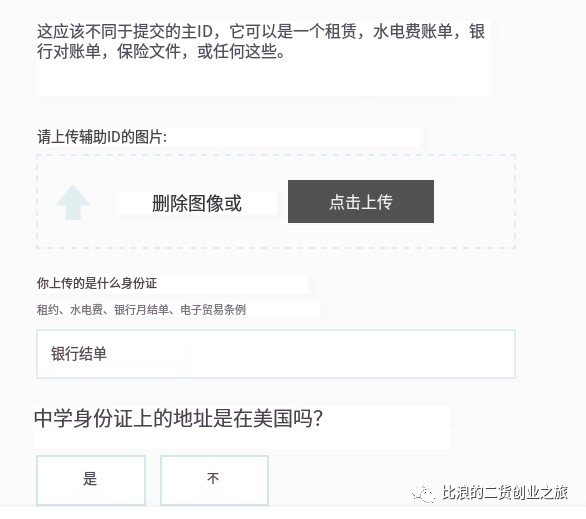586x519 pixels.
Task: Click empty right side of ID type field
Action: pos(351,354)
